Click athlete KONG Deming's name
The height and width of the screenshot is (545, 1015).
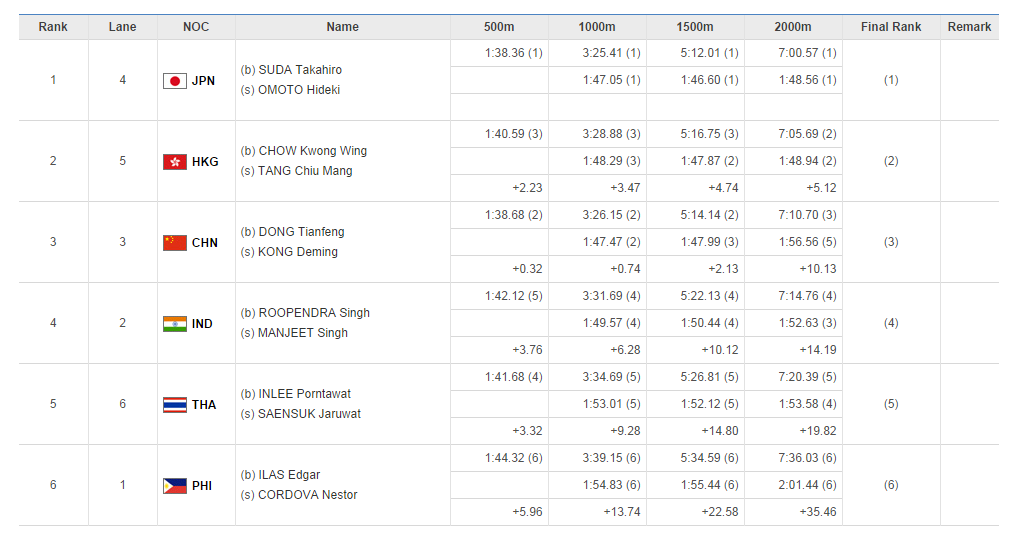tap(297, 252)
